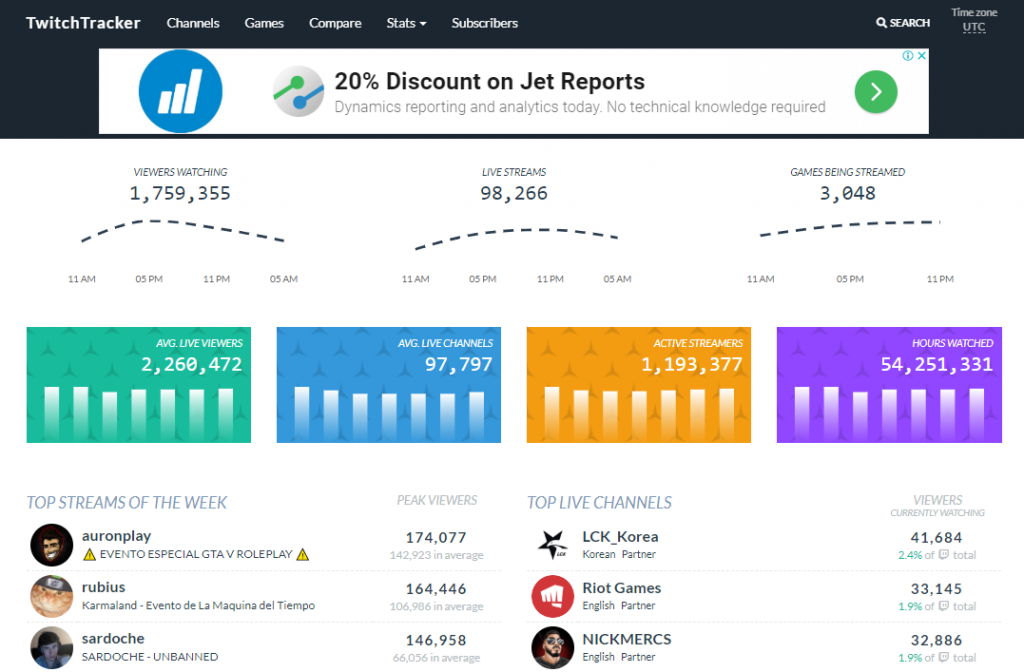Open the sardoche channel link
This screenshot has height=672, width=1024.
pyautogui.click(x=113, y=639)
